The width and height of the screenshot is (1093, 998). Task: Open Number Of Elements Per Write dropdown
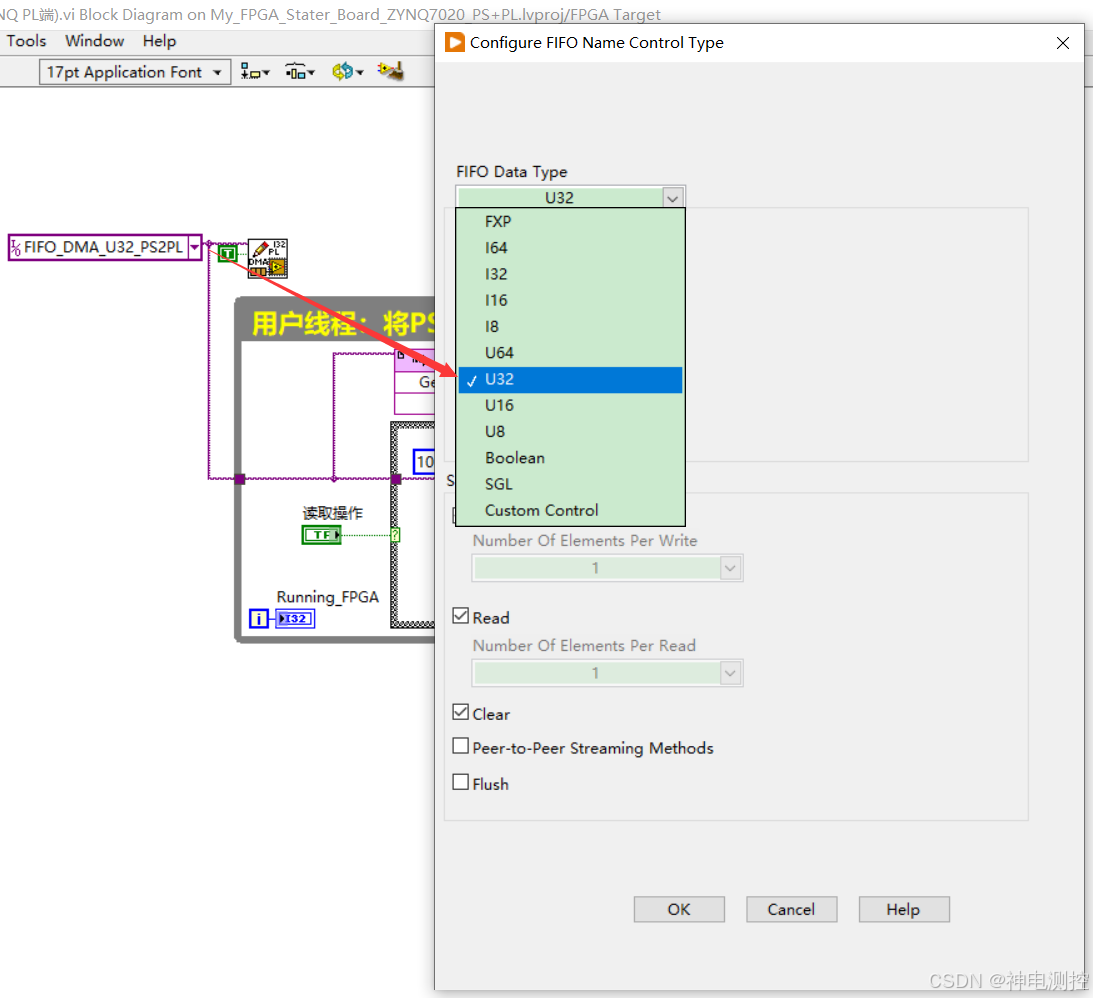point(607,568)
